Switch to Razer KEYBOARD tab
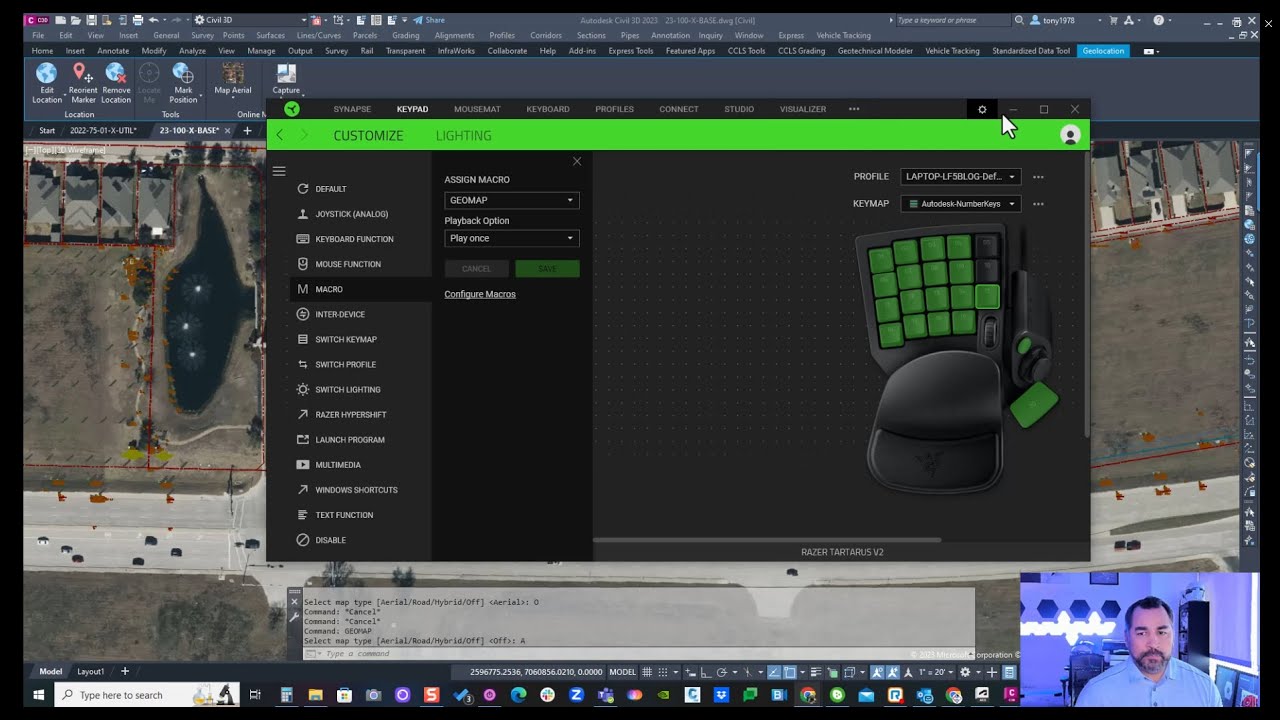The width and height of the screenshot is (1280, 720). click(x=548, y=109)
